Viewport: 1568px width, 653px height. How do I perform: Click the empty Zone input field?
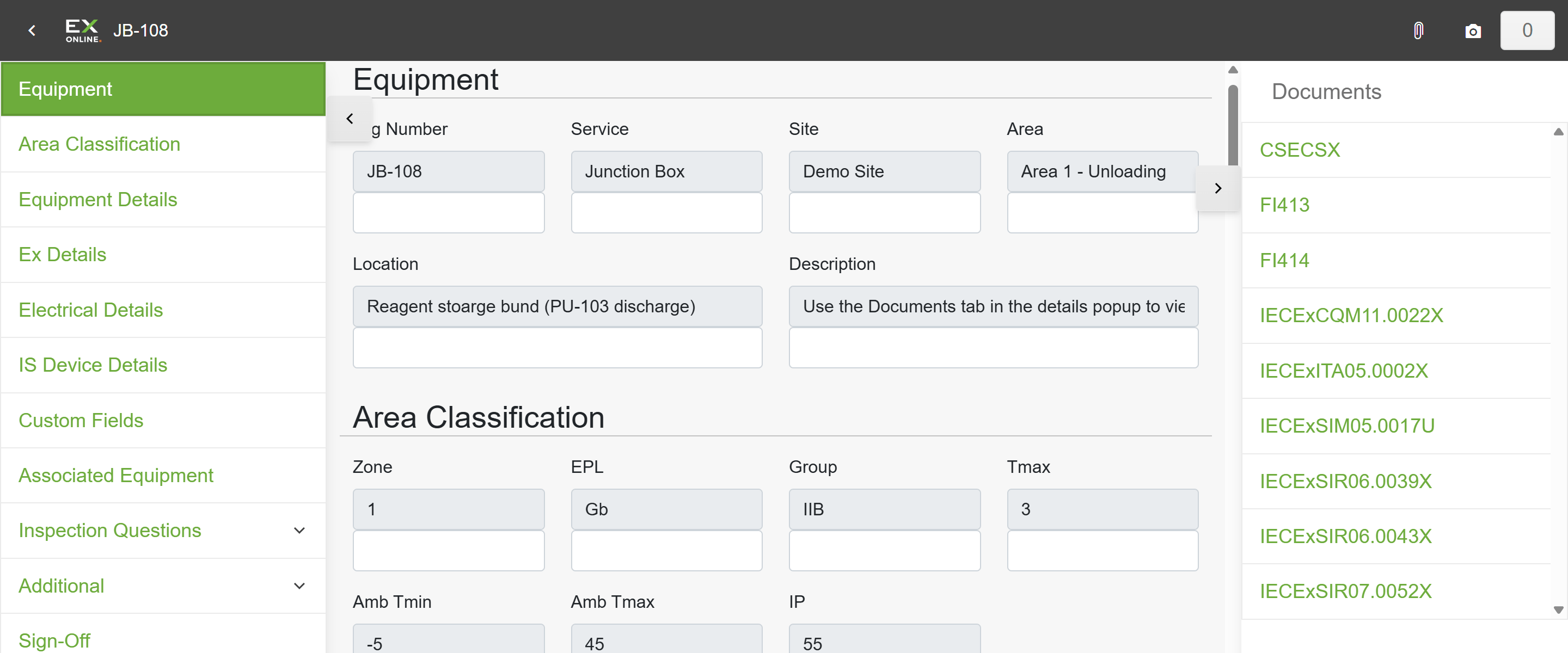449,551
